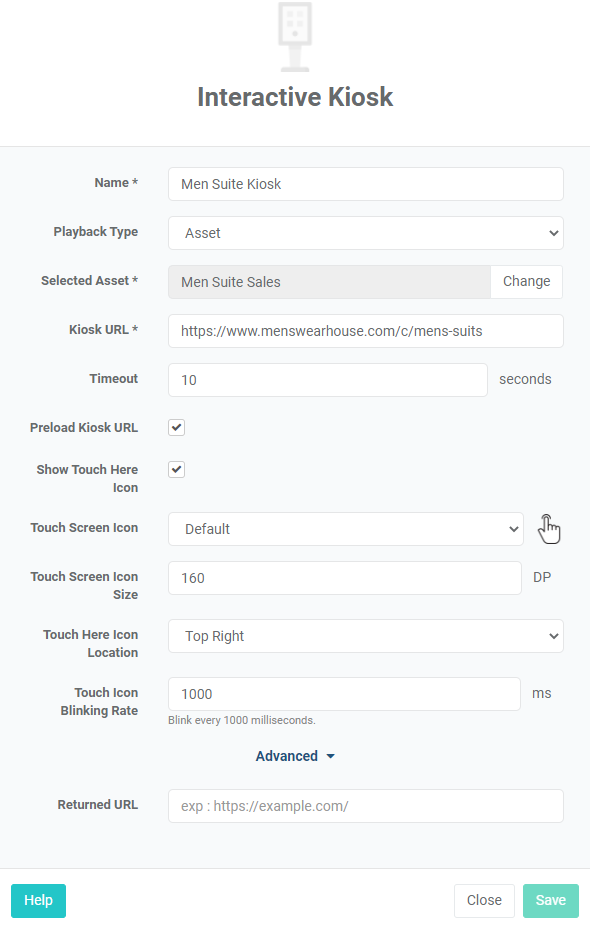Screen dimensions: 590x933
Task: Click the Save button
Action: (x=551, y=900)
